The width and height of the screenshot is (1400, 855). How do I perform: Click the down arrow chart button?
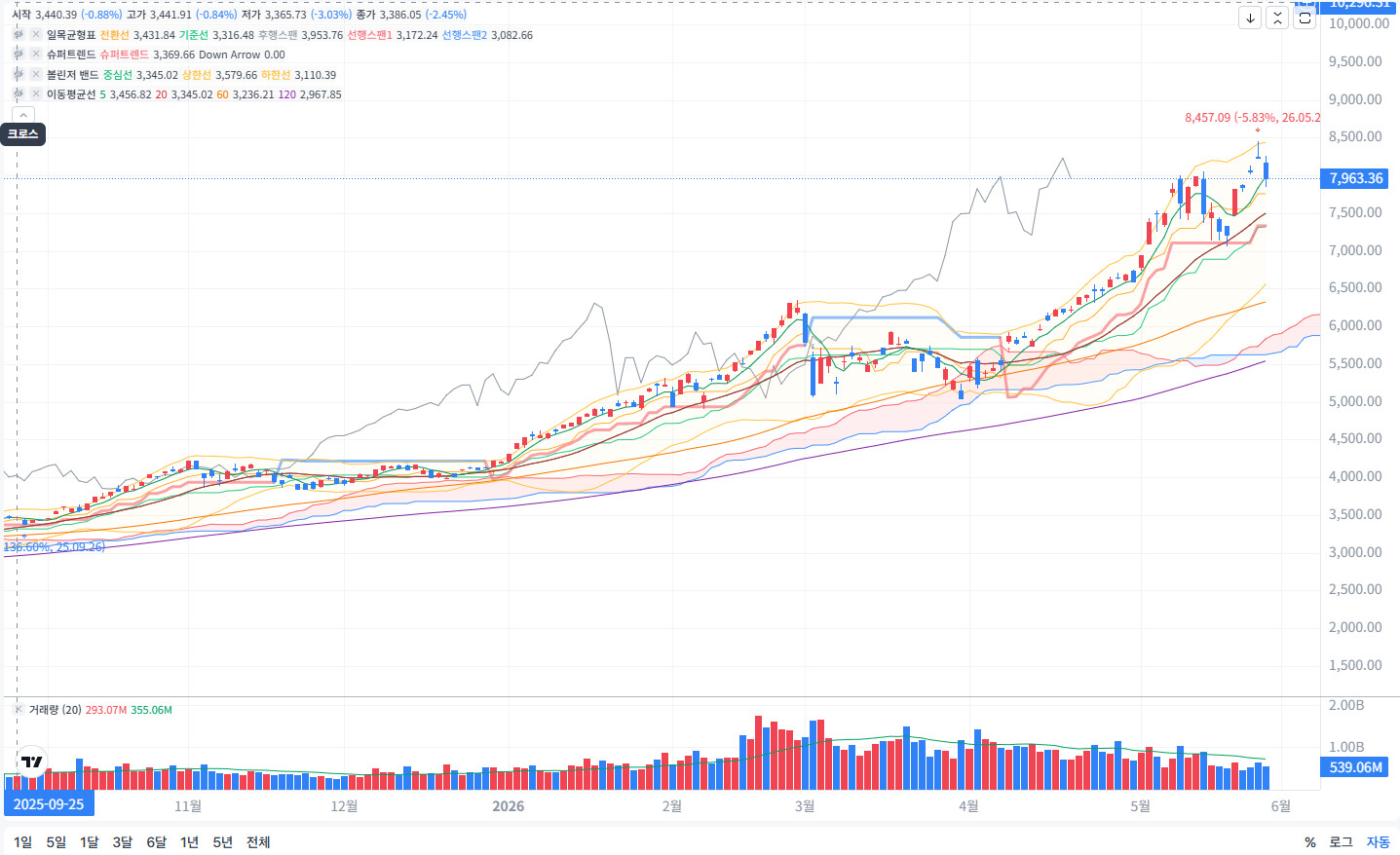(x=1250, y=18)
